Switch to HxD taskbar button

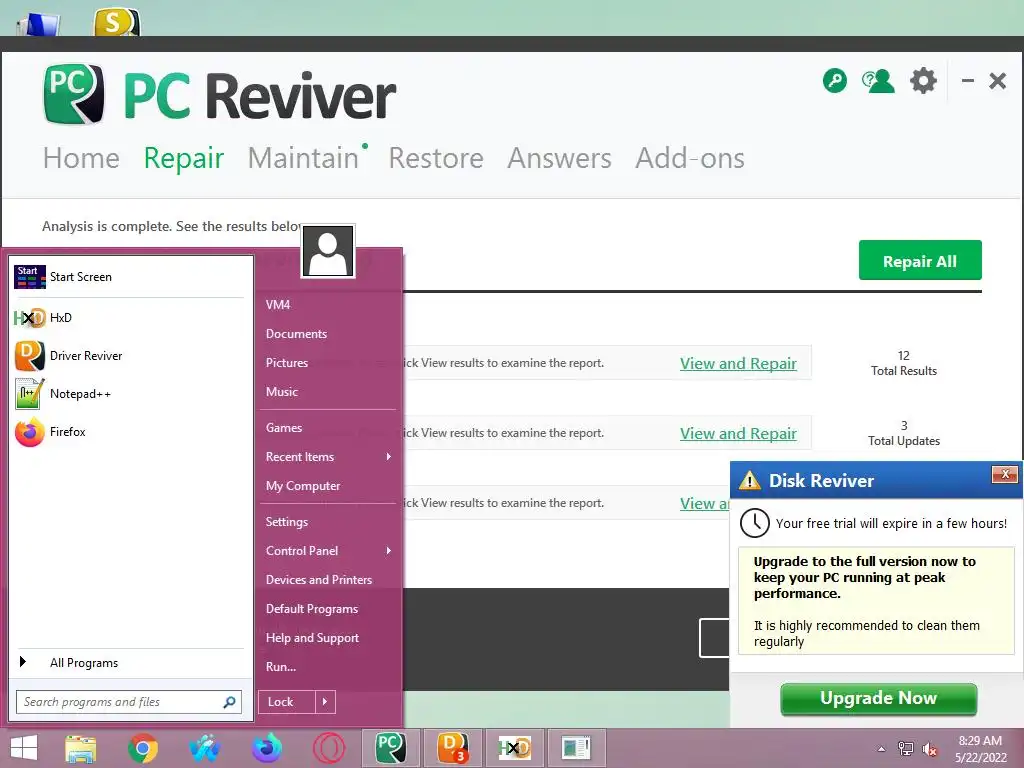pos(514,748)
